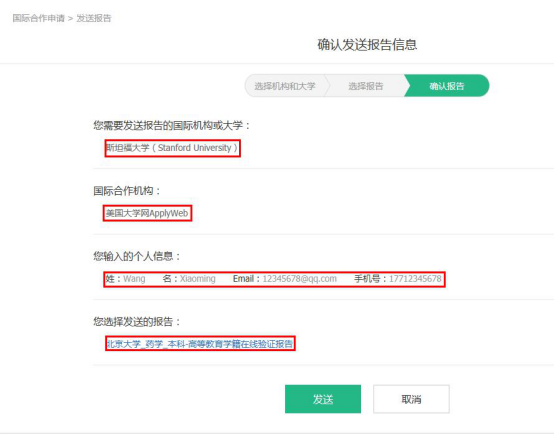Click the green 发送 button

323,399
